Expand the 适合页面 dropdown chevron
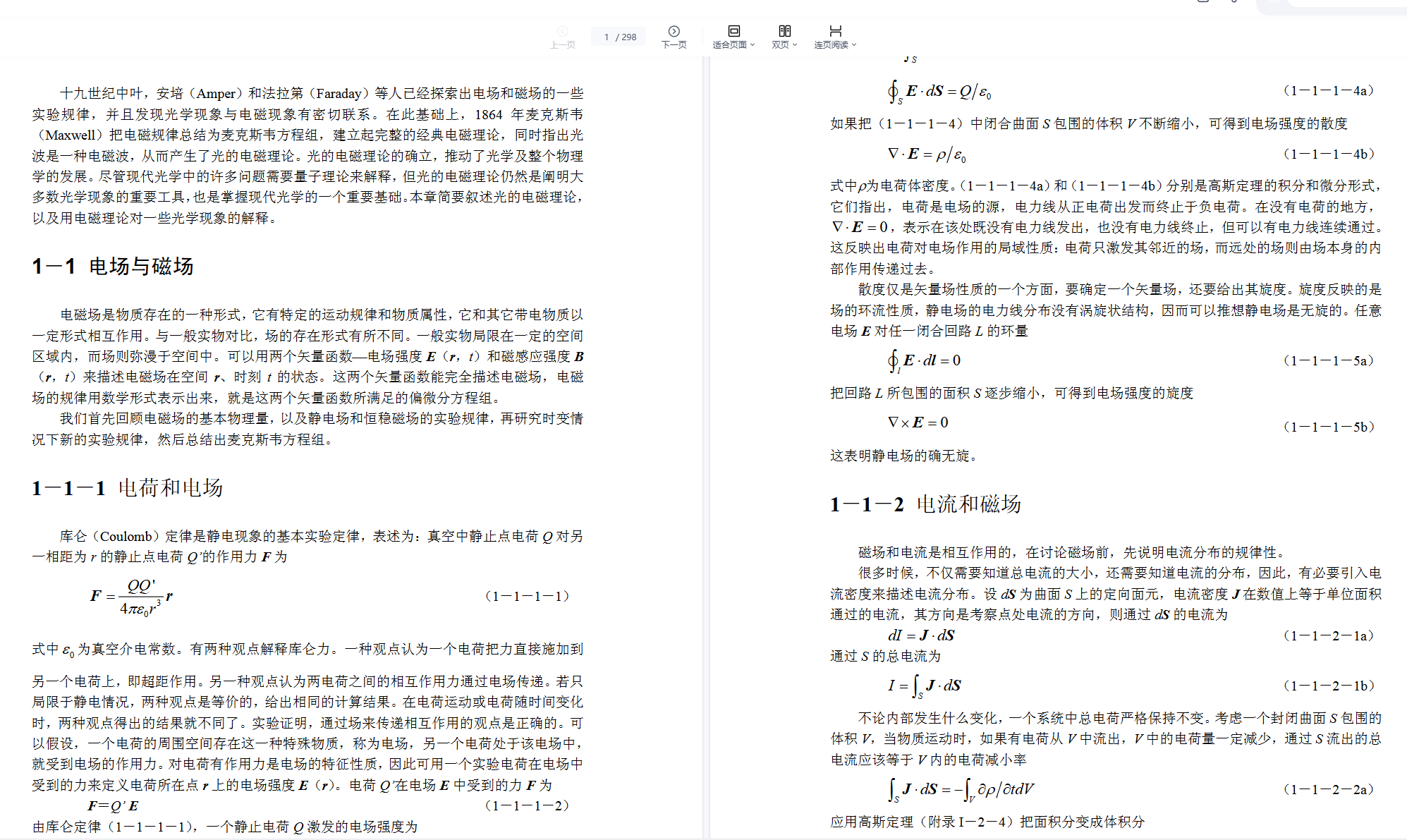Viewport: 1407px width, 840px height. click(753, 45)
